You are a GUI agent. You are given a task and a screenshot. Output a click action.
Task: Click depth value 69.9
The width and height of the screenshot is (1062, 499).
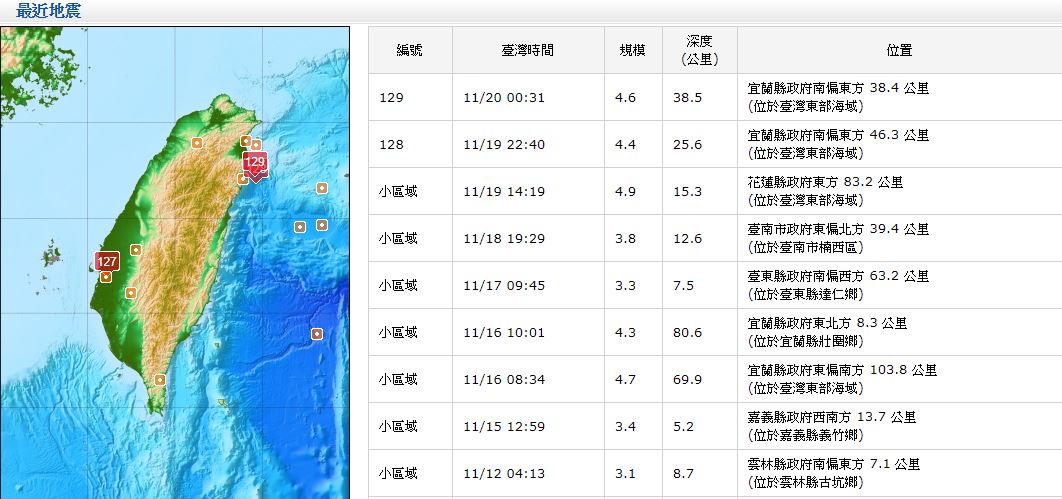(687, 380)
